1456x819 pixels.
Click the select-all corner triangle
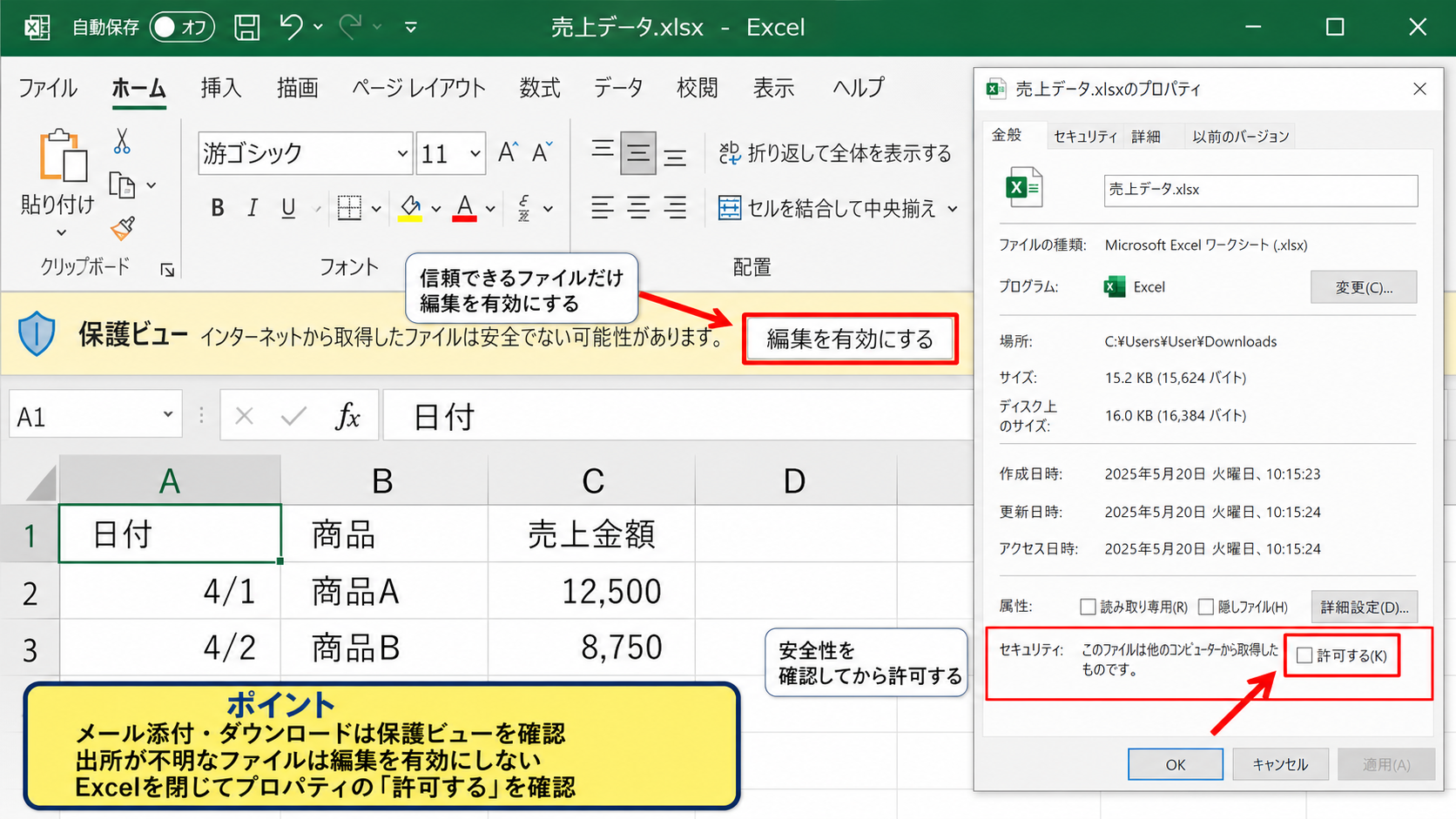tap(39, 483)
